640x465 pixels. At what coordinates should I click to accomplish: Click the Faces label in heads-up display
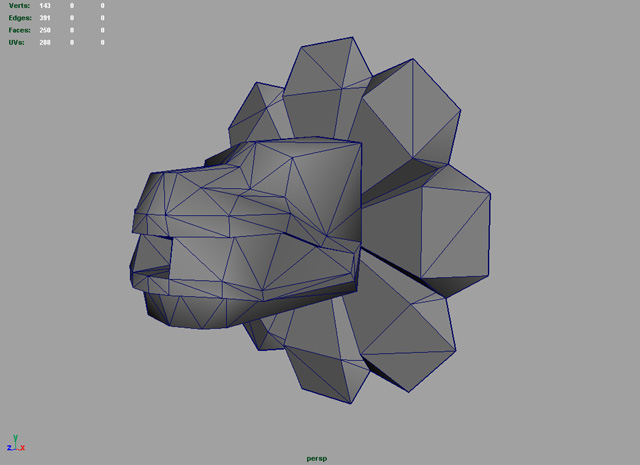[19, 30]
